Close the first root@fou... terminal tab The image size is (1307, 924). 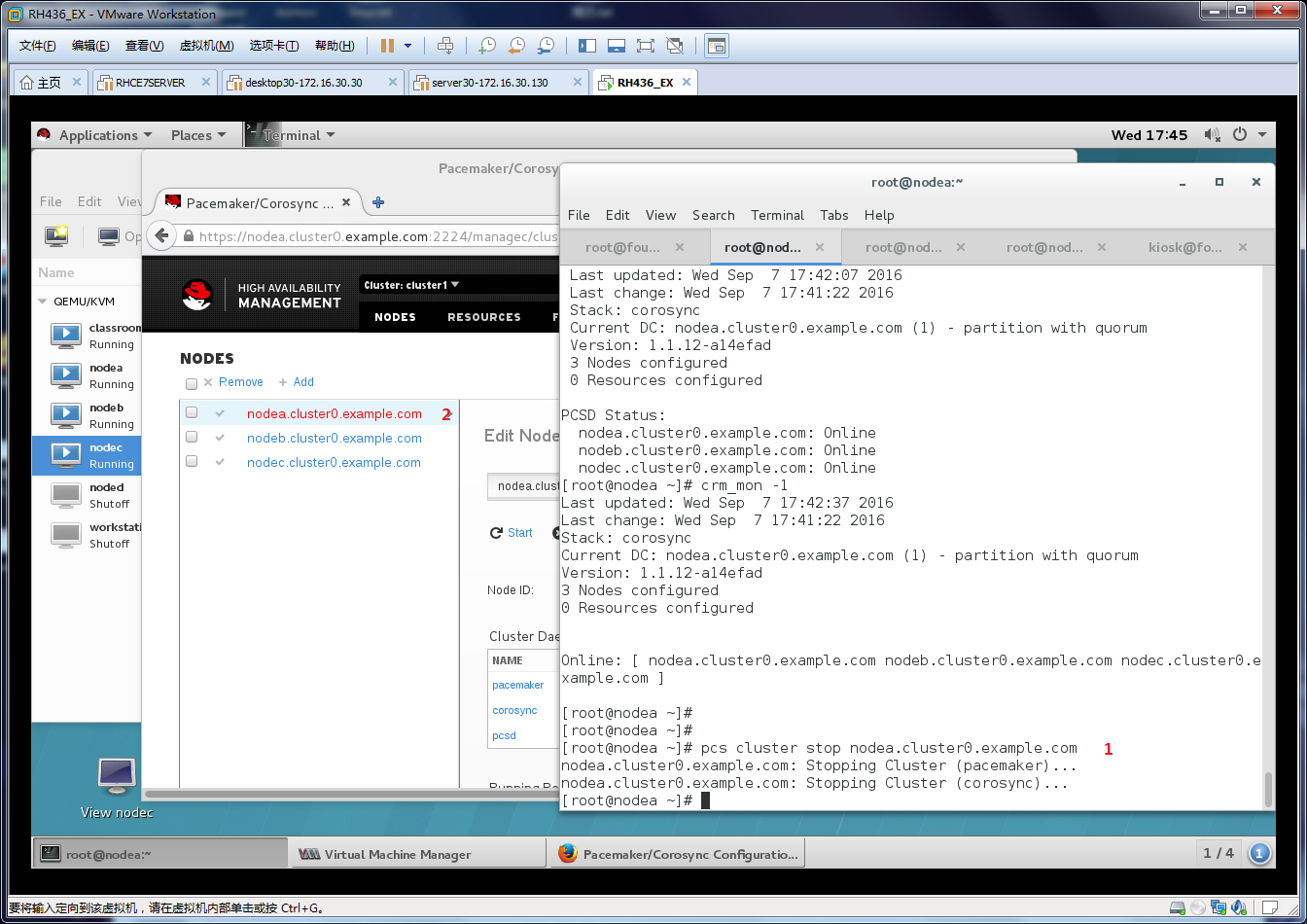pos(680,247)
